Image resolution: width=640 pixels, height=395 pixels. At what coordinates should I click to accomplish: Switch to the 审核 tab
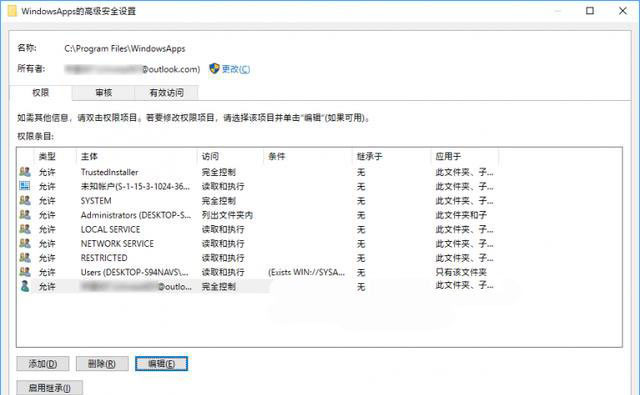pos(103,93)
